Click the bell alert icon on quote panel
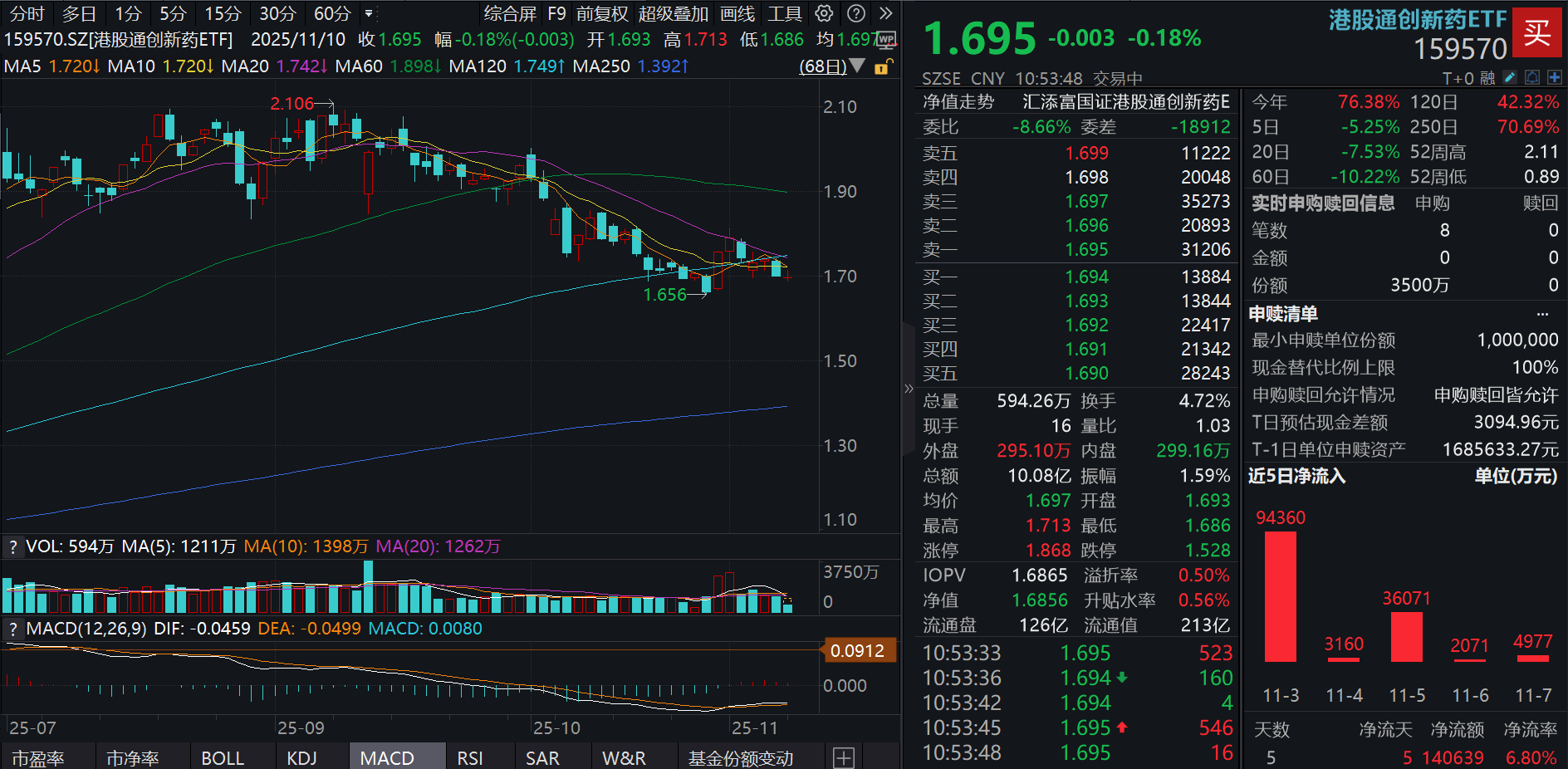This screenshot has width=1568, height=769. point(1531,76)
